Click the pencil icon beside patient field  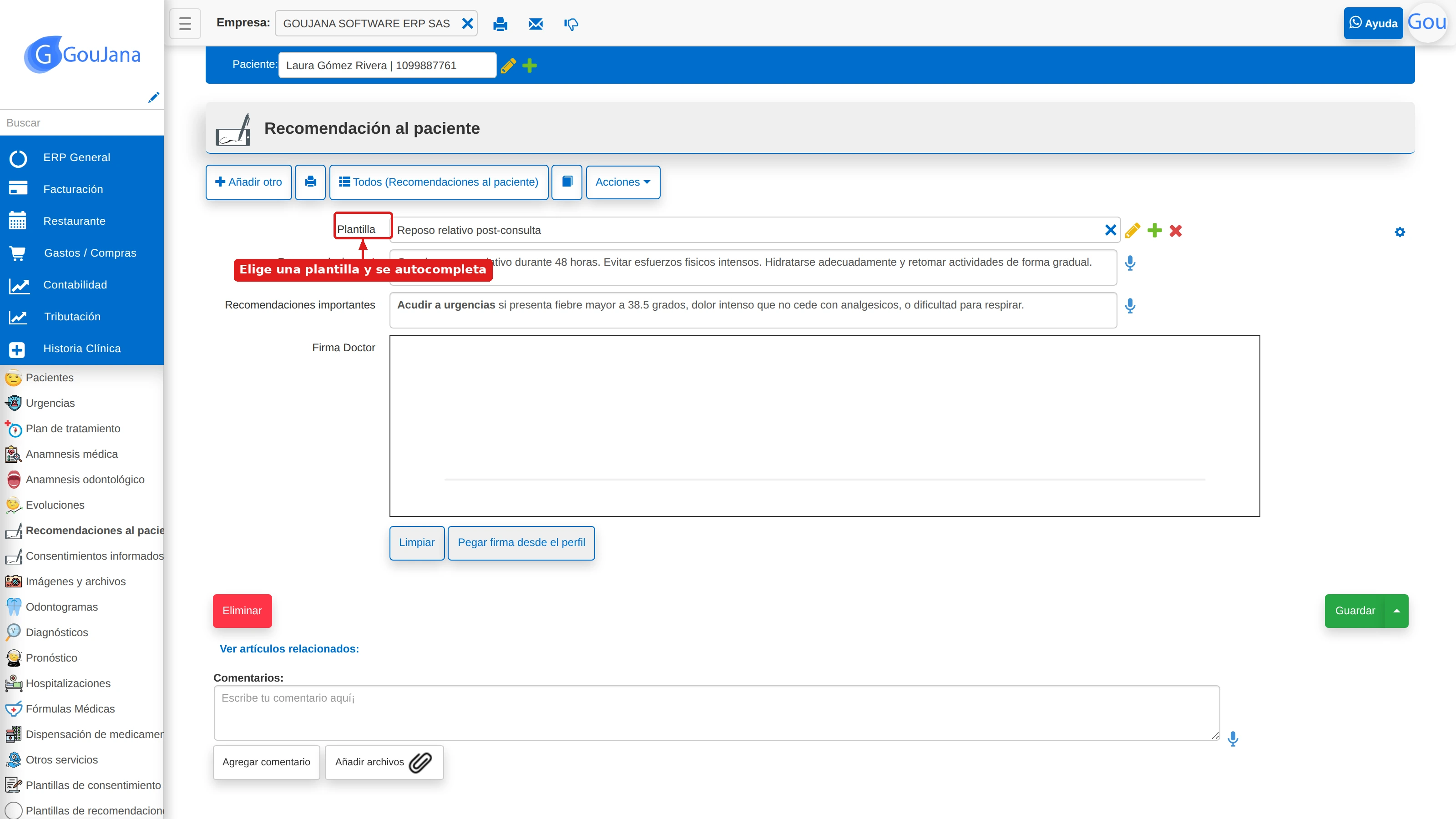(x=508, y=66)
